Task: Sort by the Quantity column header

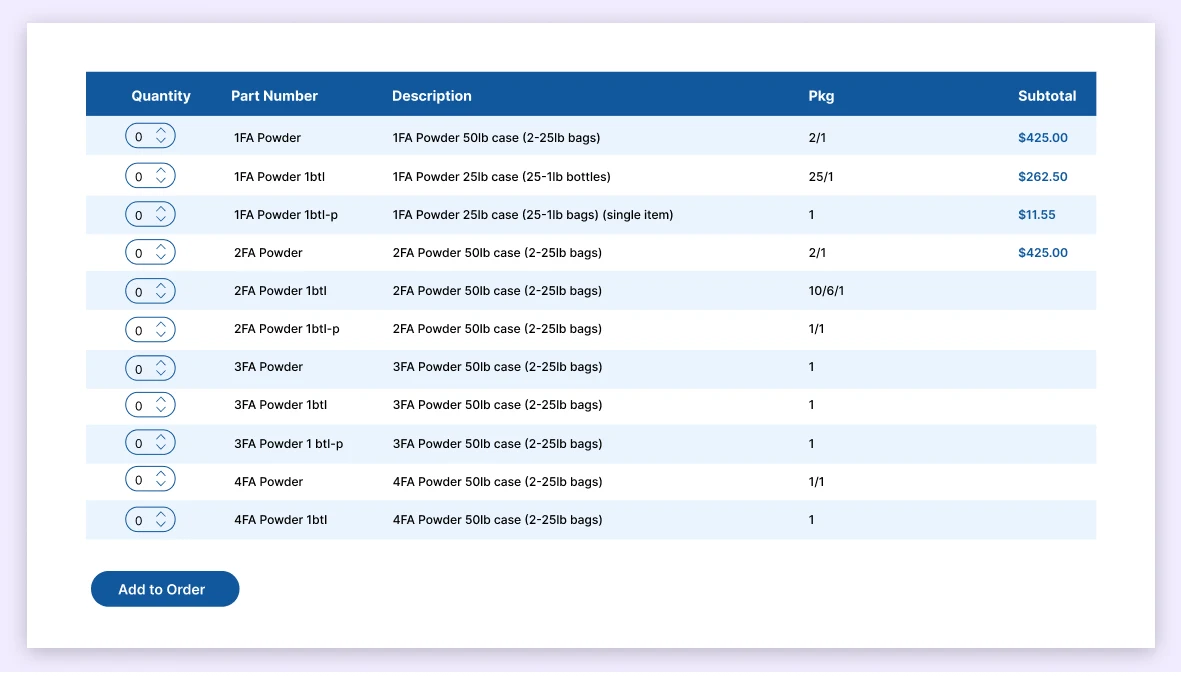Action: 161,96
